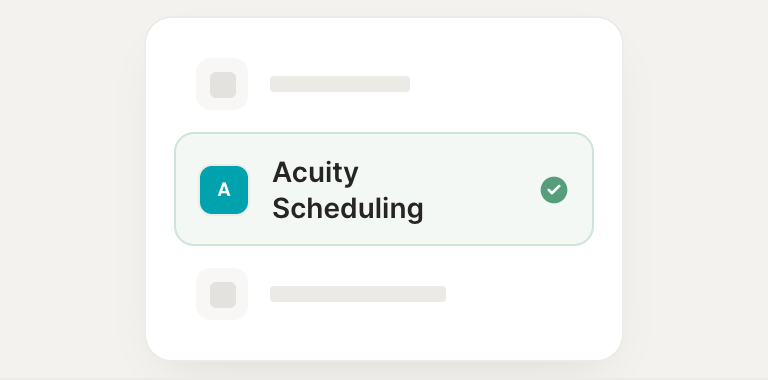Click the beige background outside the card
This screenshot has width=768, height=380.
pyautogui.click(x=69, y=196)
